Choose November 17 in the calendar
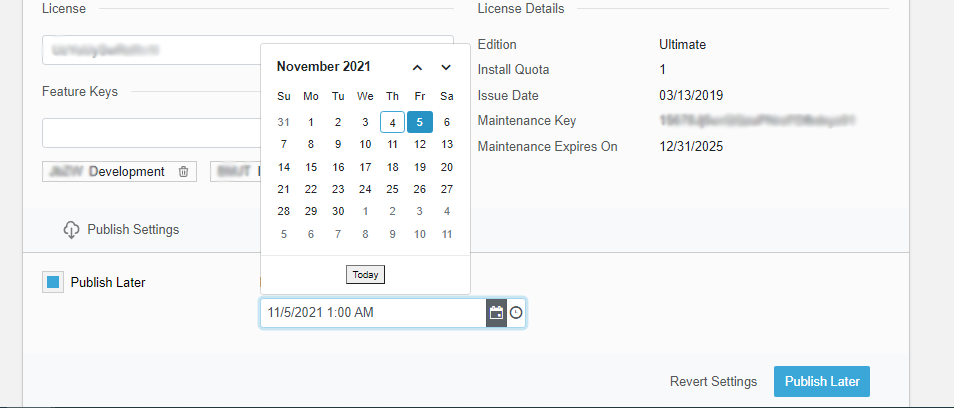The height and width of the screenshot is (408, 954). 365,167
